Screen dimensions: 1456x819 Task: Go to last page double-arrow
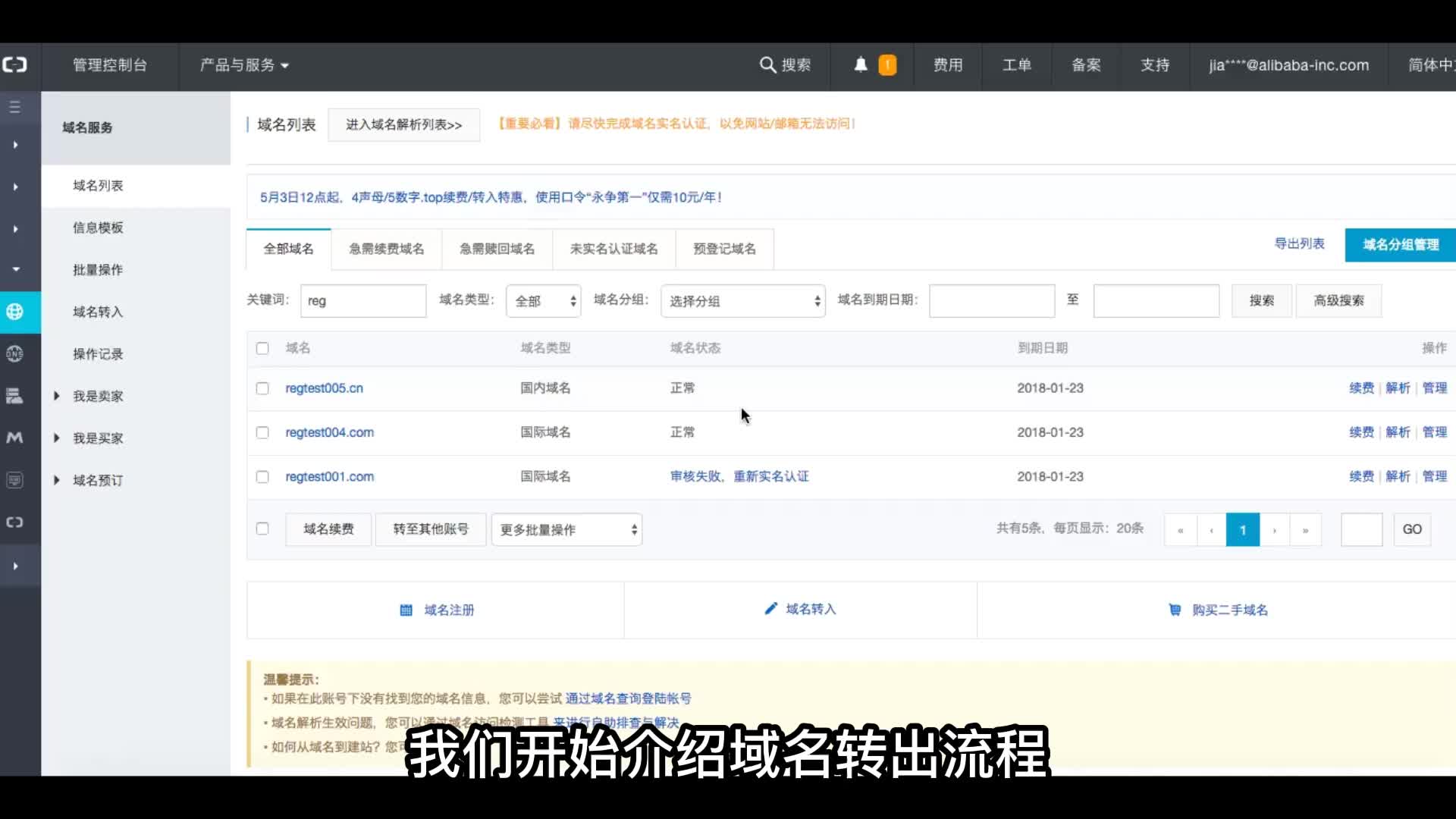(1305, 530)
